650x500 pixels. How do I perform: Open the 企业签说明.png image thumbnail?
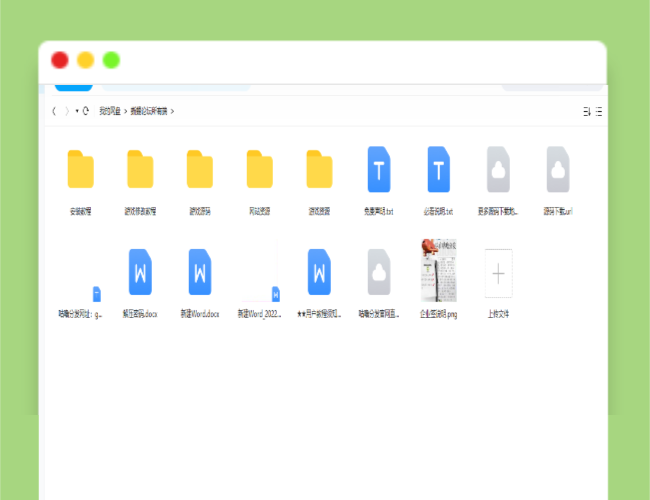pyautogui.click(x=439, y=270)
